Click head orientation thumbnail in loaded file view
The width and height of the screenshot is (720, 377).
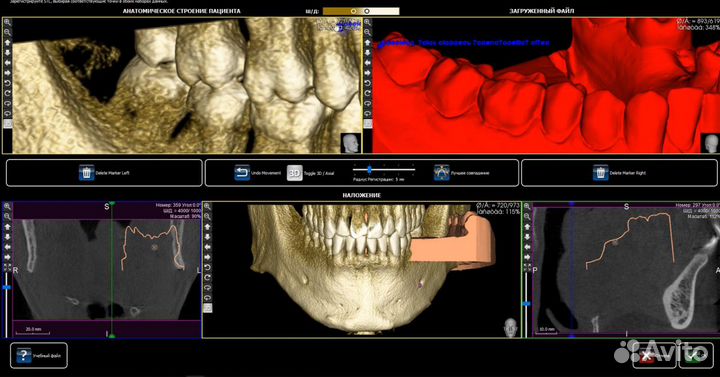pos(710,143)
